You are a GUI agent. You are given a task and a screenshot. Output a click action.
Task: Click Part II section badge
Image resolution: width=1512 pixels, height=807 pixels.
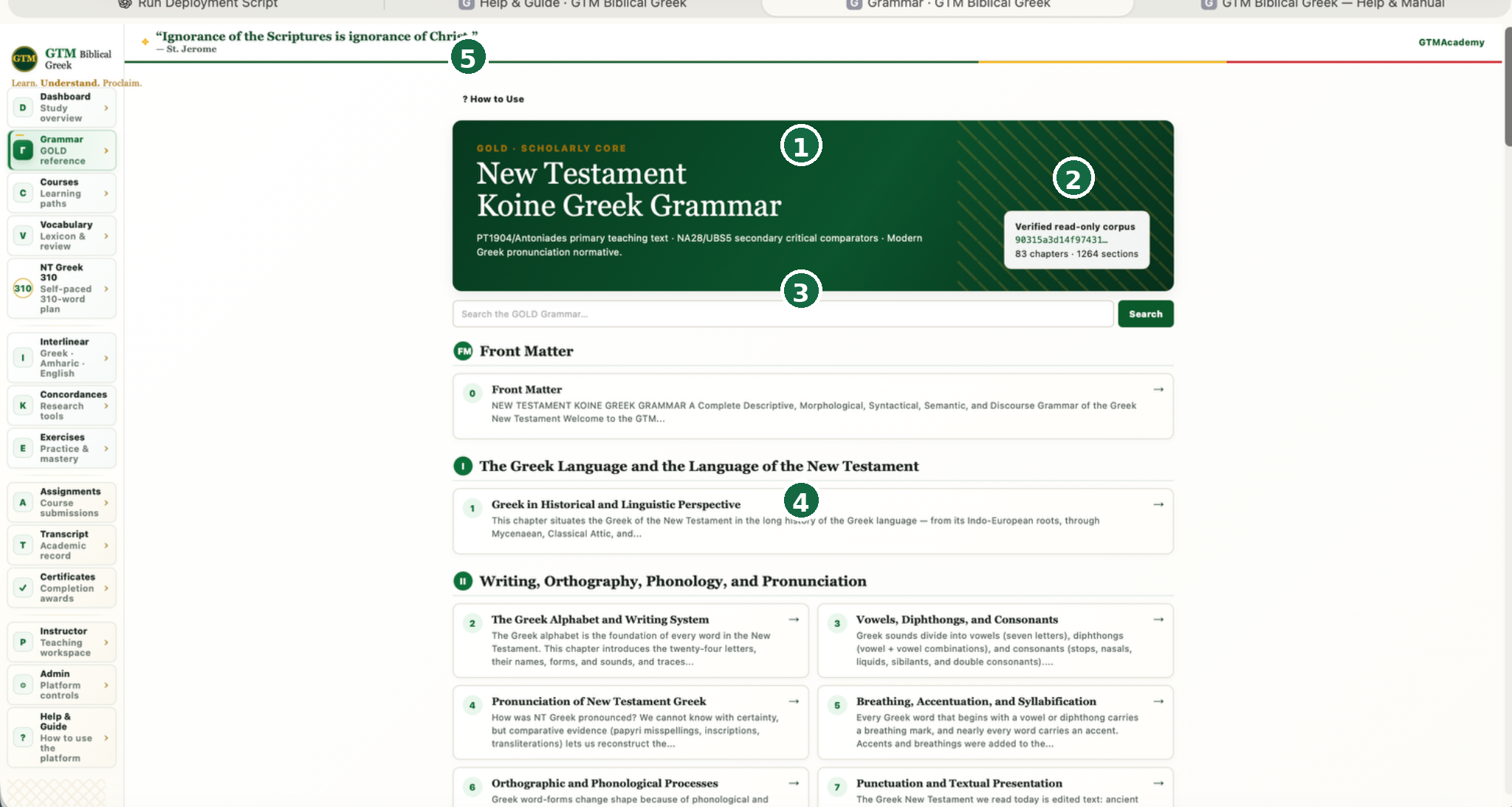pyautogui.click(x=463, y=582)
